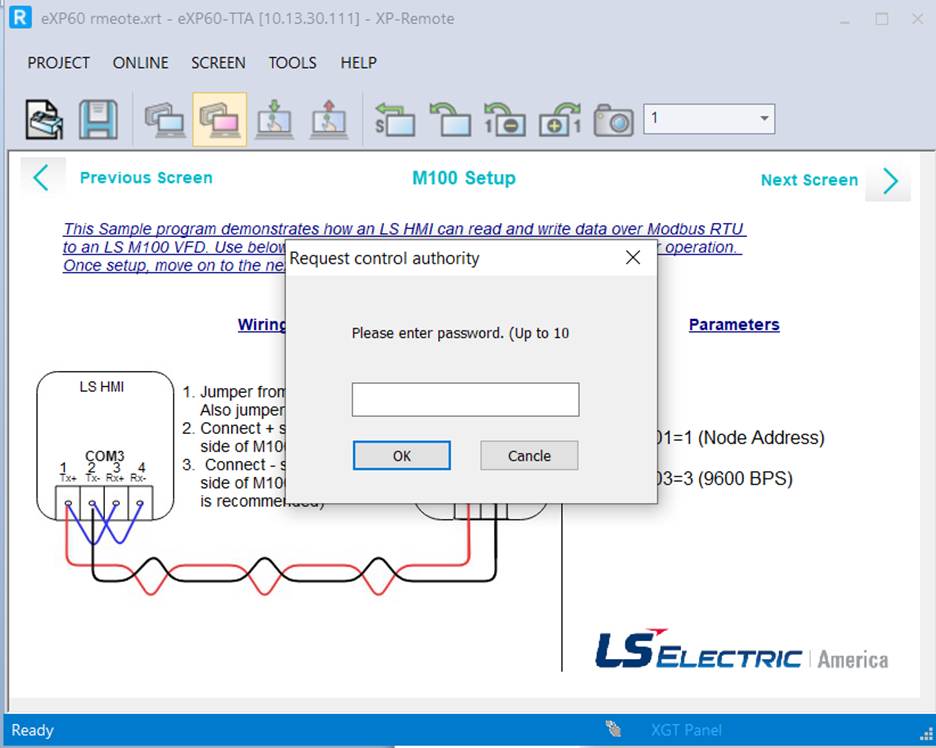Select the Connect to panel icon

[163, 118]
